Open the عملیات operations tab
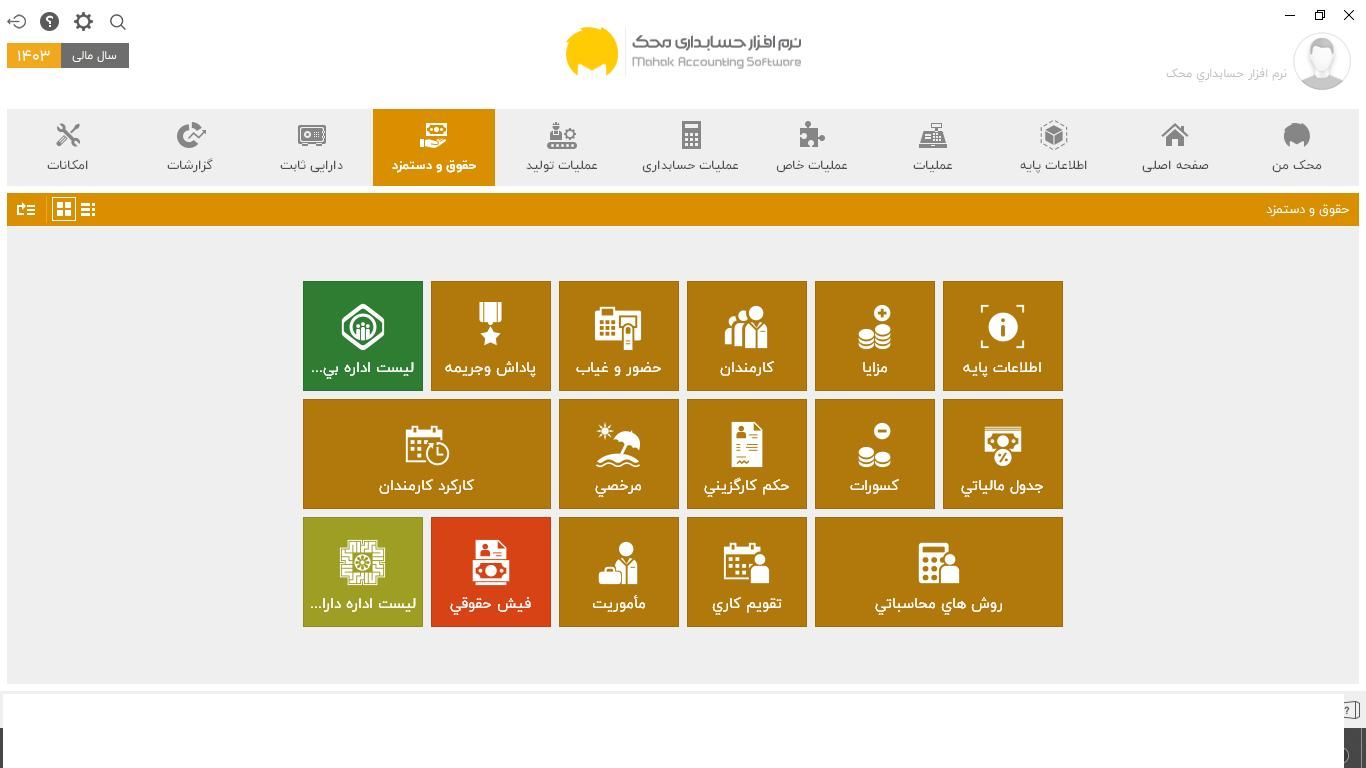 point(932,147)
